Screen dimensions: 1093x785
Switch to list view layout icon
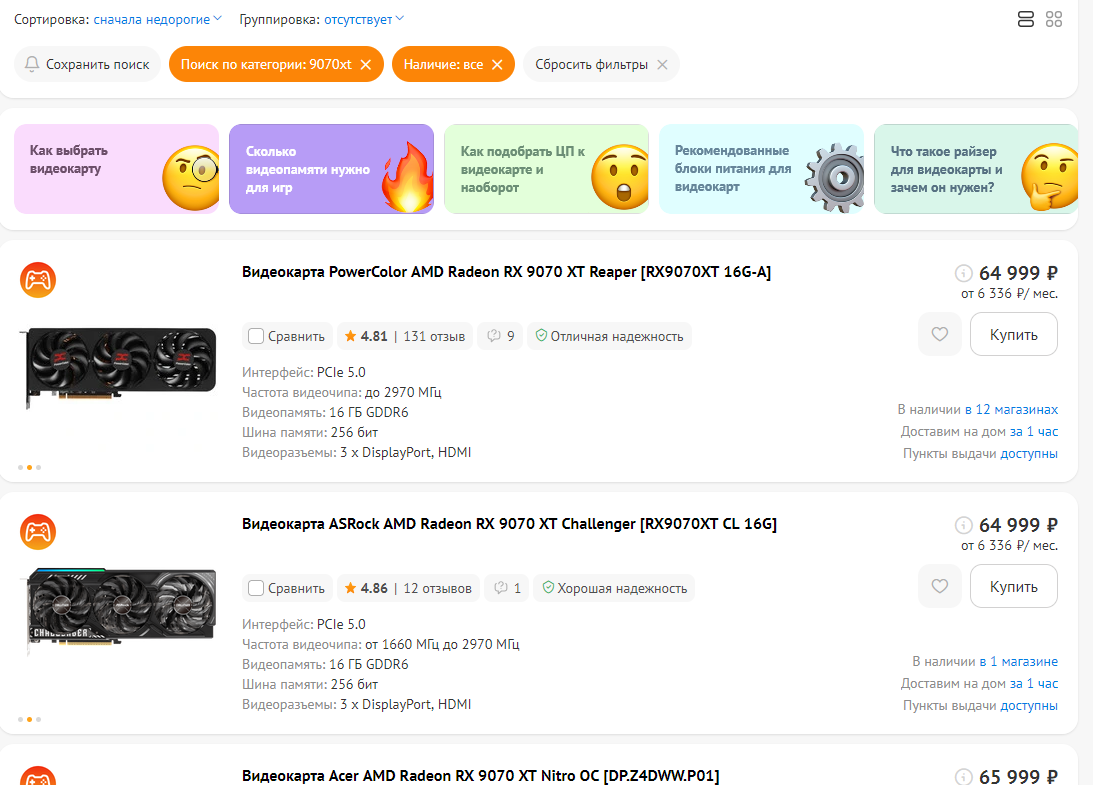pyautogui.click(x=1025, y=19)
